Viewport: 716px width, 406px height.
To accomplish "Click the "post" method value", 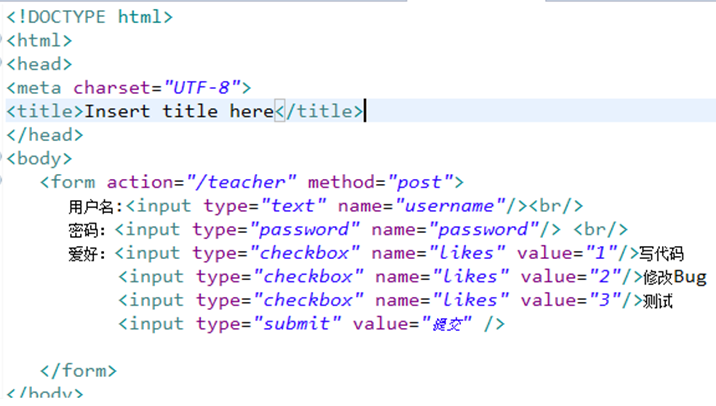I will coord(420,182).
